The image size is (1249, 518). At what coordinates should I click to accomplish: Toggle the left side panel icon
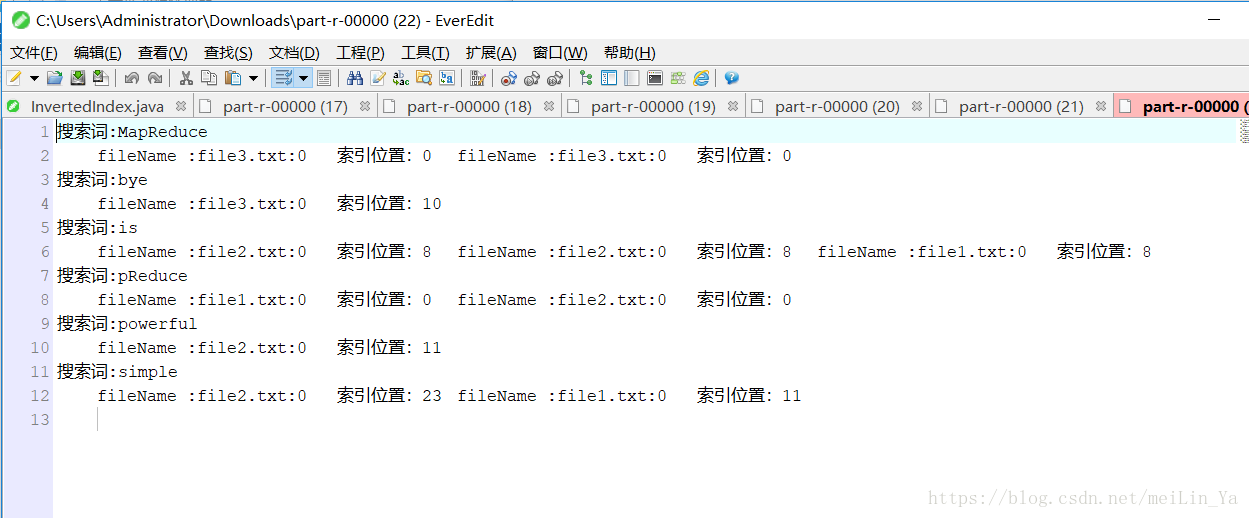coord(609,78)
